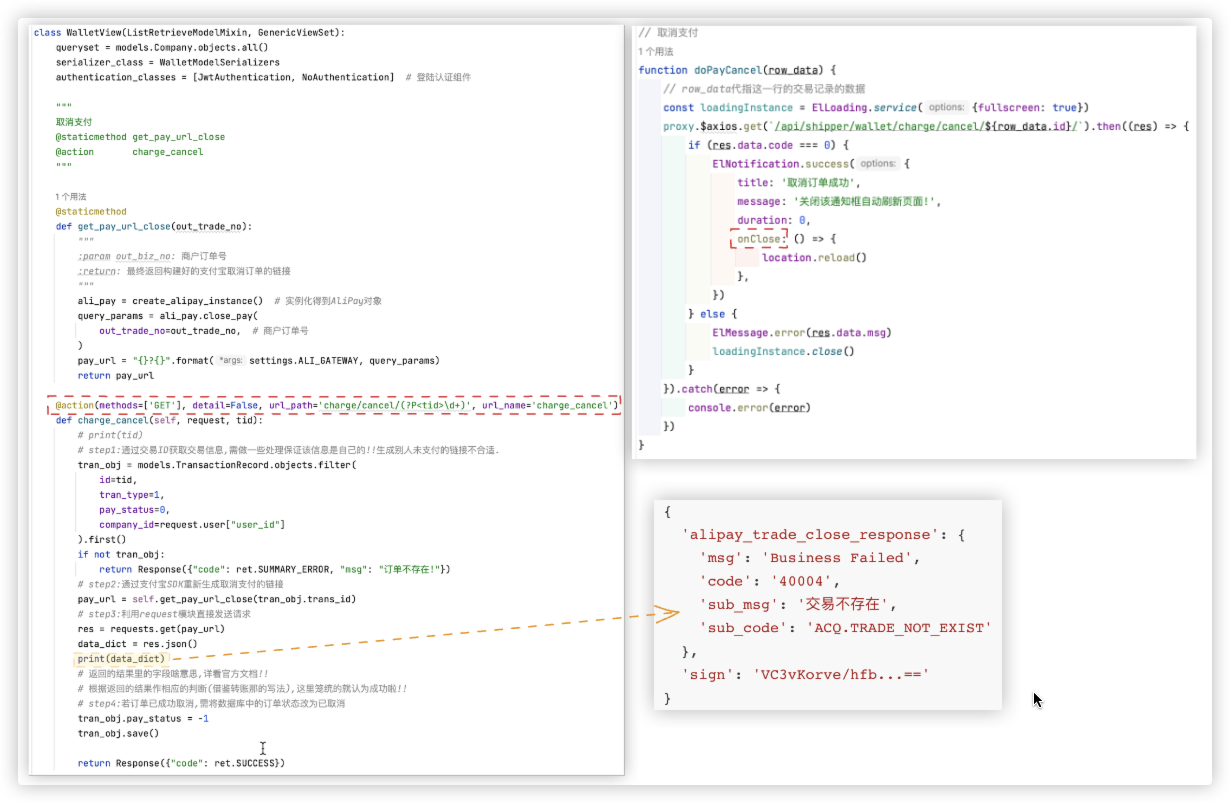Click the usage hint above doPayCancel function
This screenshot has height=803, width=1230.
coord(656,51)
